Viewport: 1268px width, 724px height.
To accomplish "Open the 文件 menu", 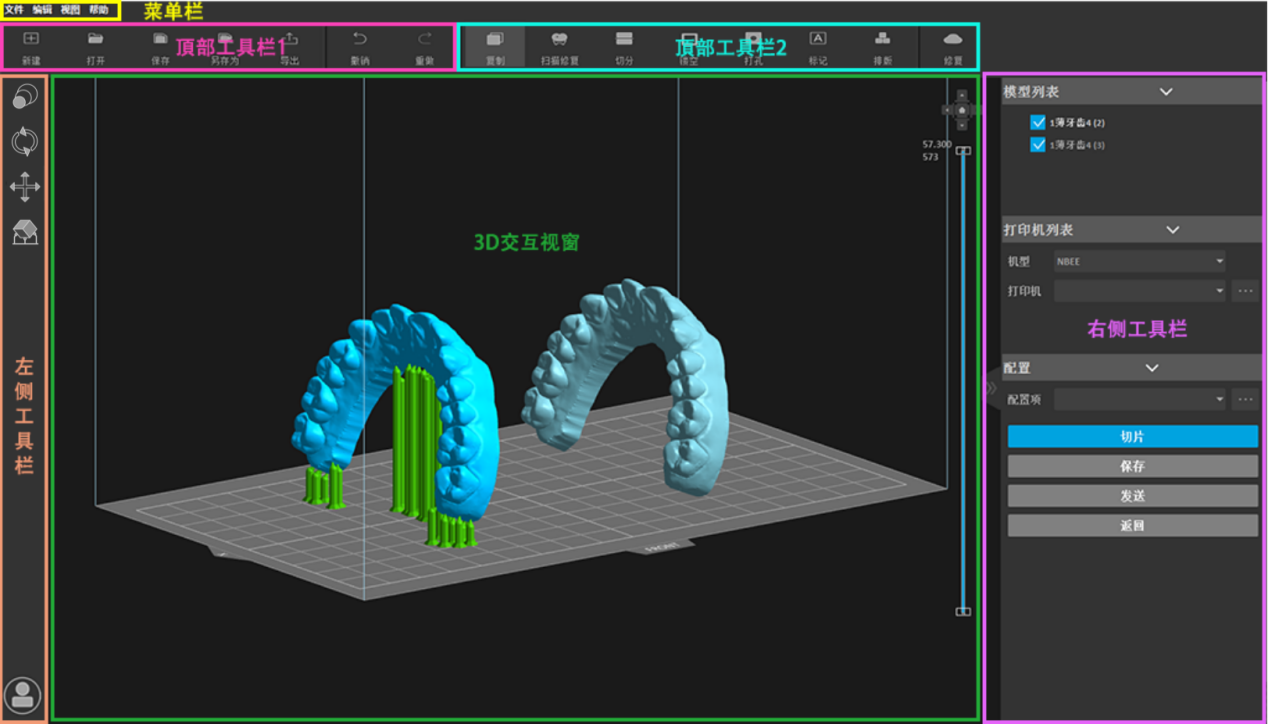I will [14, 10].
